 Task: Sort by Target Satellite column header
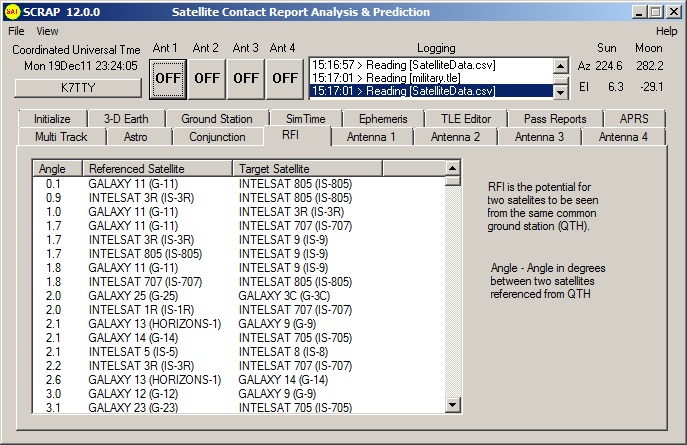pos(308,169)
